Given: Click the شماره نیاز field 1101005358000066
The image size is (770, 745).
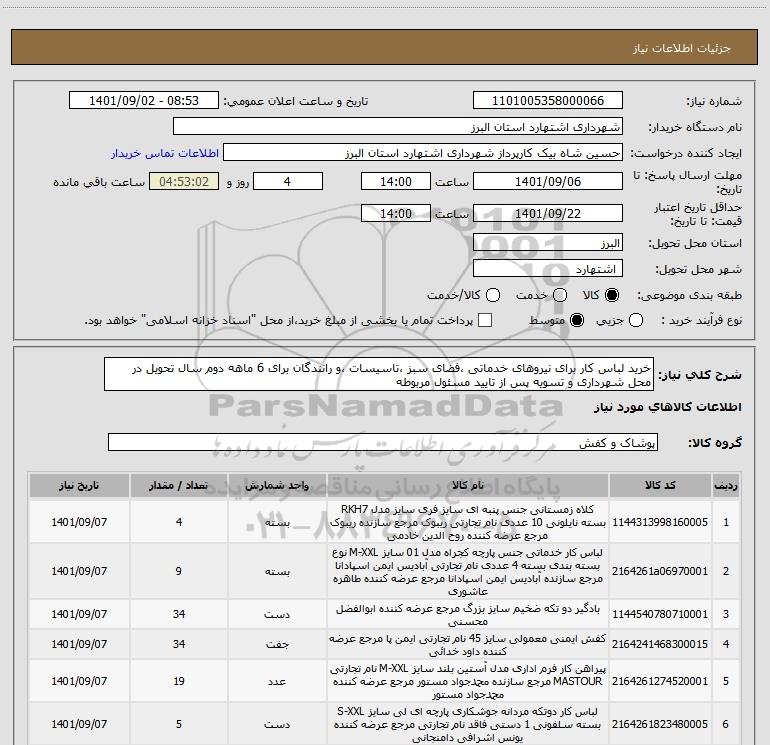Looking at the screenshot, I should coord(548,101).
